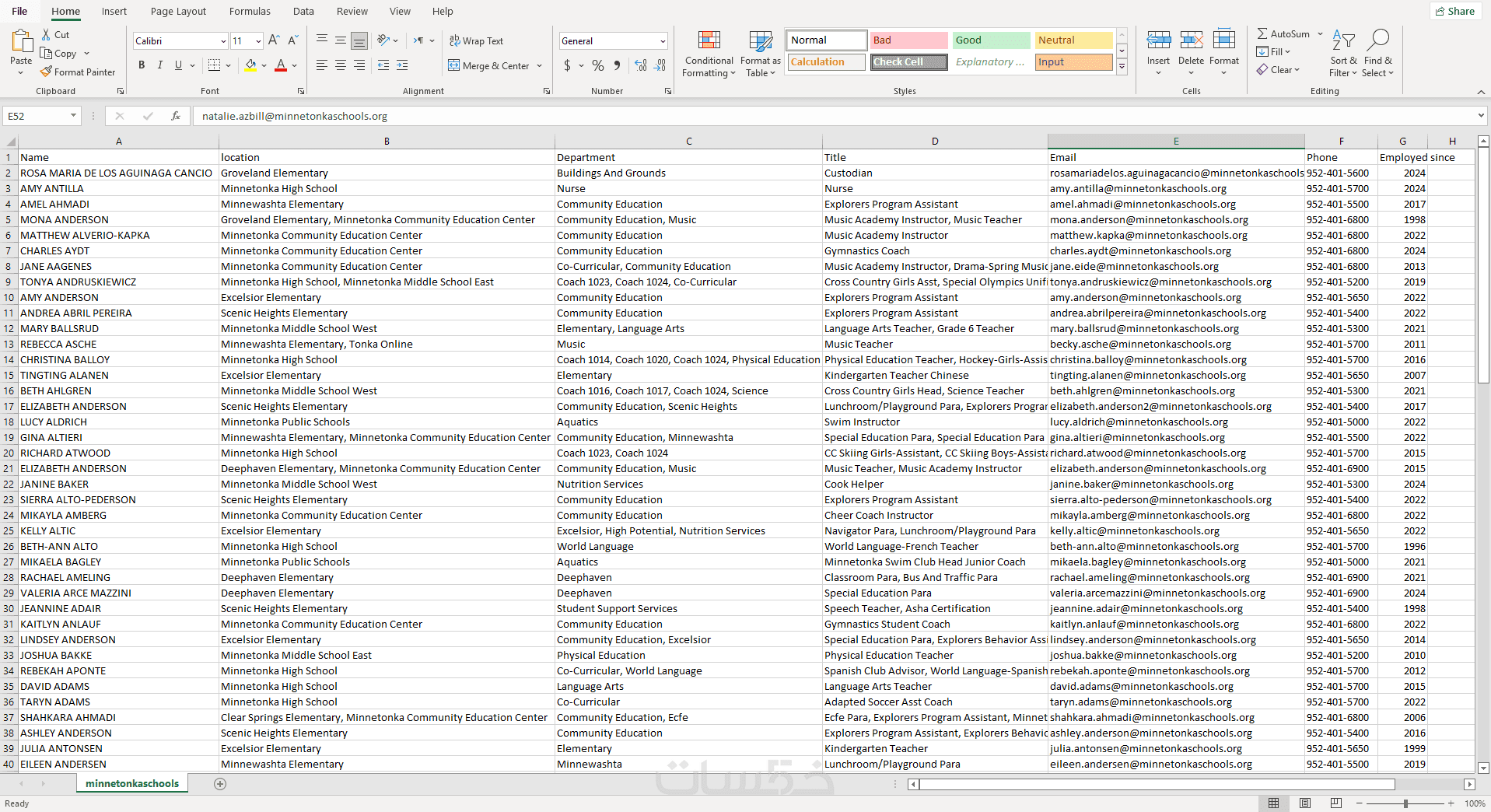Switch to Page Break Preview view
Screen dimensions: 1491x812
point(1336,803)
